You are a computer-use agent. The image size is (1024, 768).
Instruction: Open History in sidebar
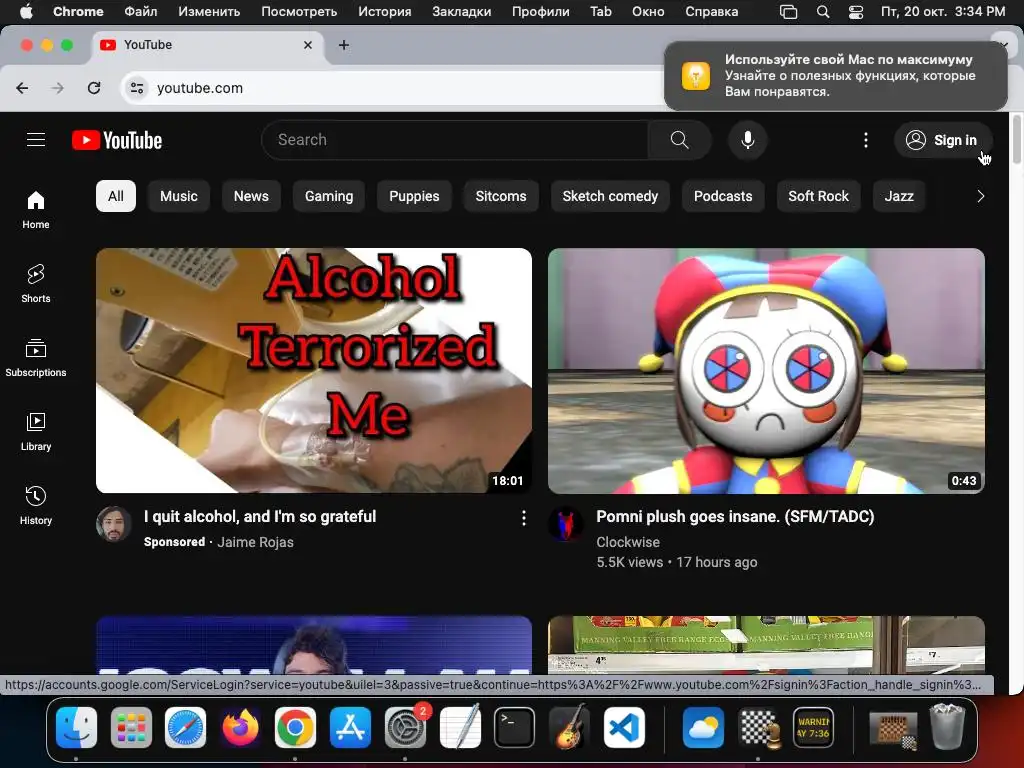tap(36, 505)
